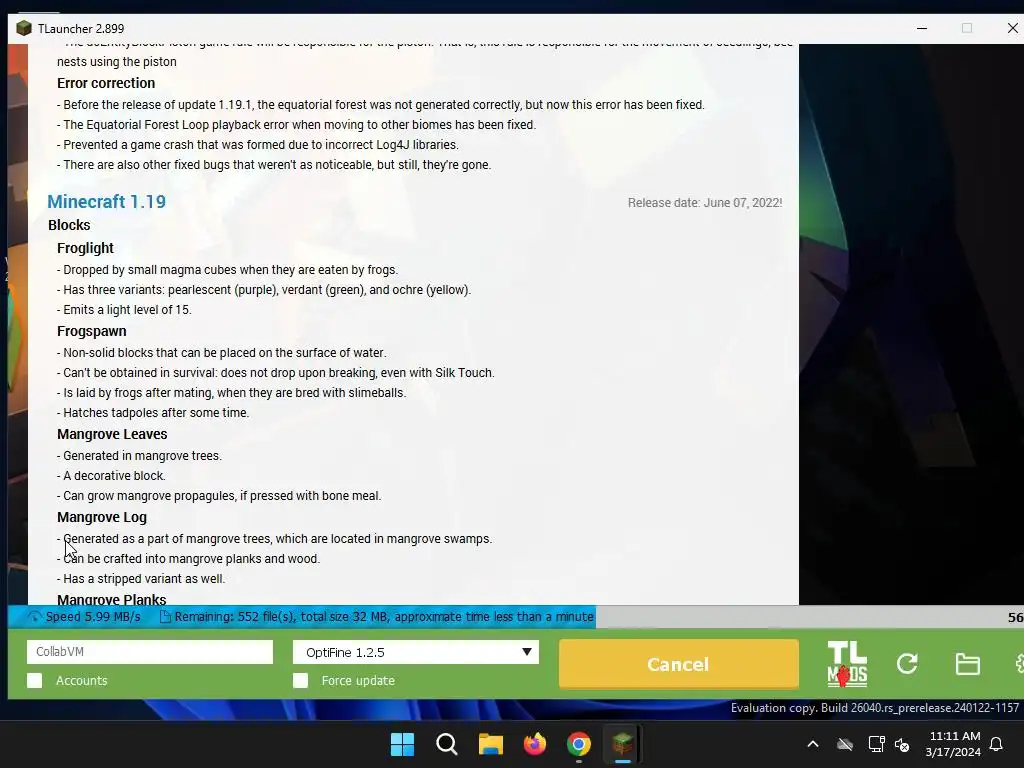Click 'Generated in mangrove trees' line
This screenshot has height=768, width=1024.
[x=139, y=456]
